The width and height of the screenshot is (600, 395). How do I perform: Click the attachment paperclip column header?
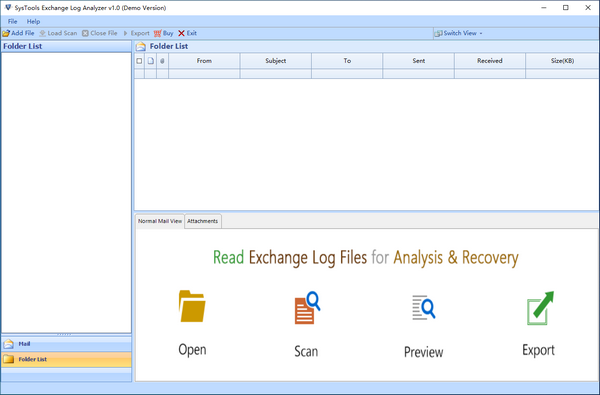(162, 61)
